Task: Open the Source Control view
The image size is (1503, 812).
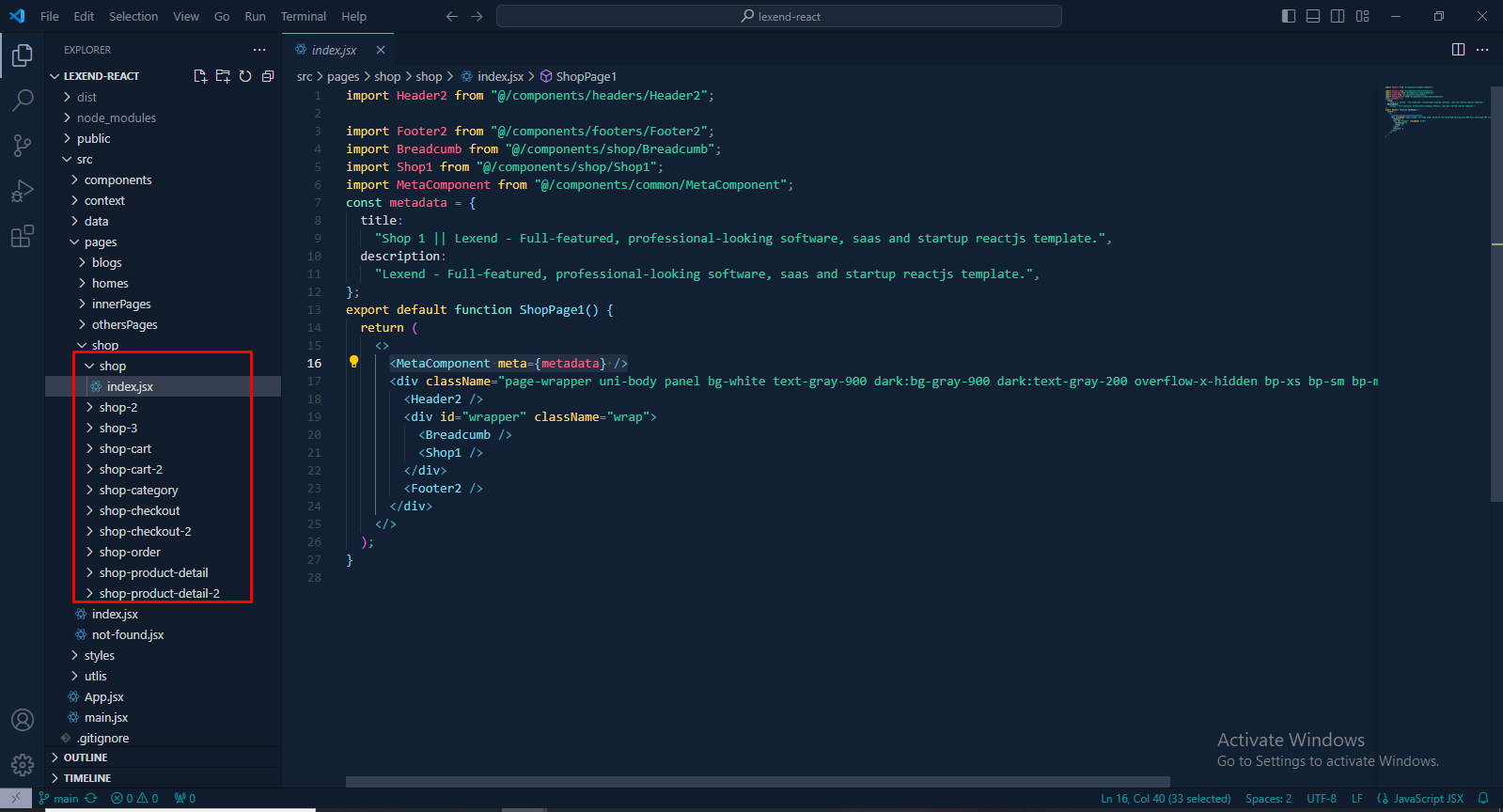Action: coord(23,146)
